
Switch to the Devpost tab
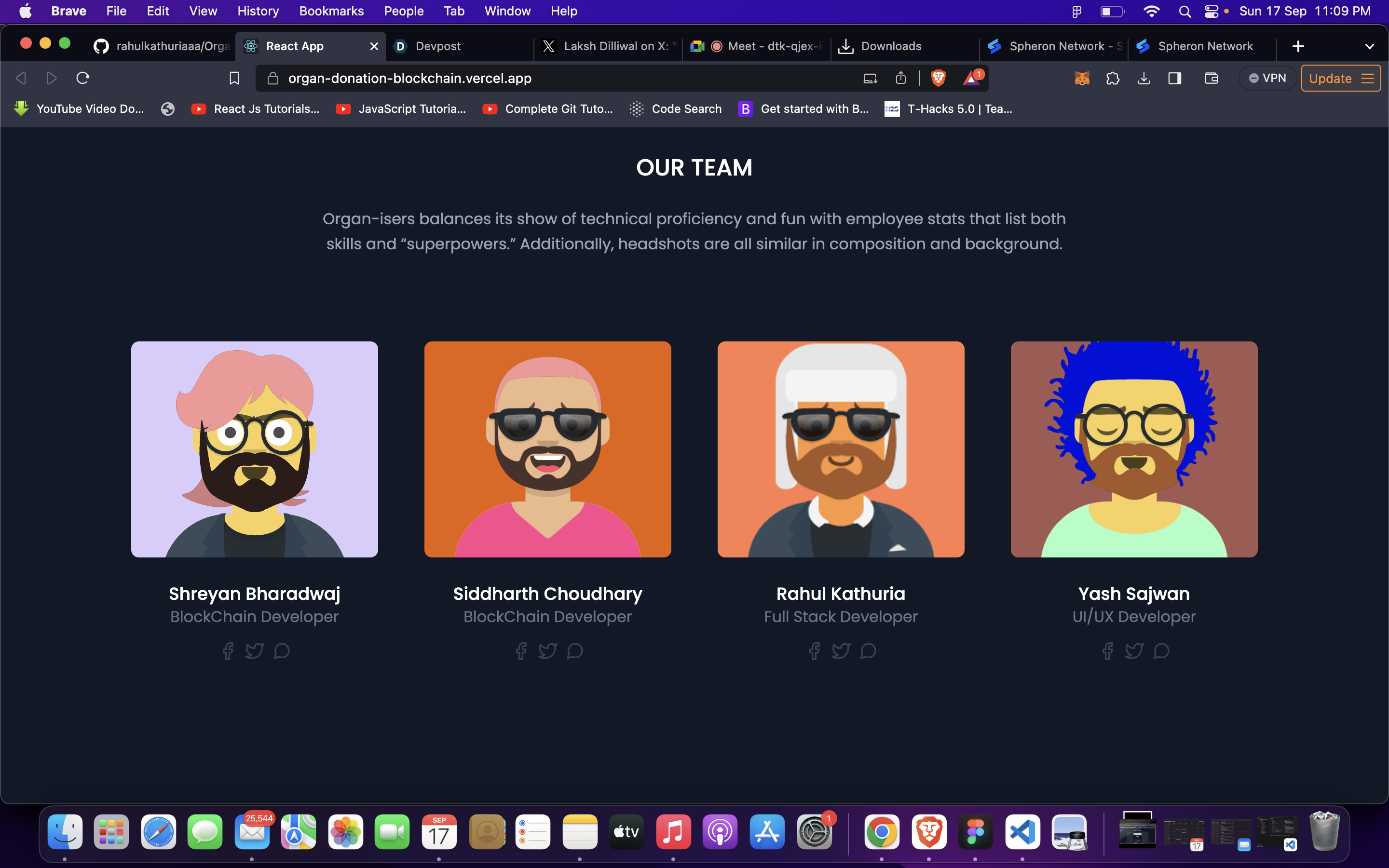[x=438, y=46]
